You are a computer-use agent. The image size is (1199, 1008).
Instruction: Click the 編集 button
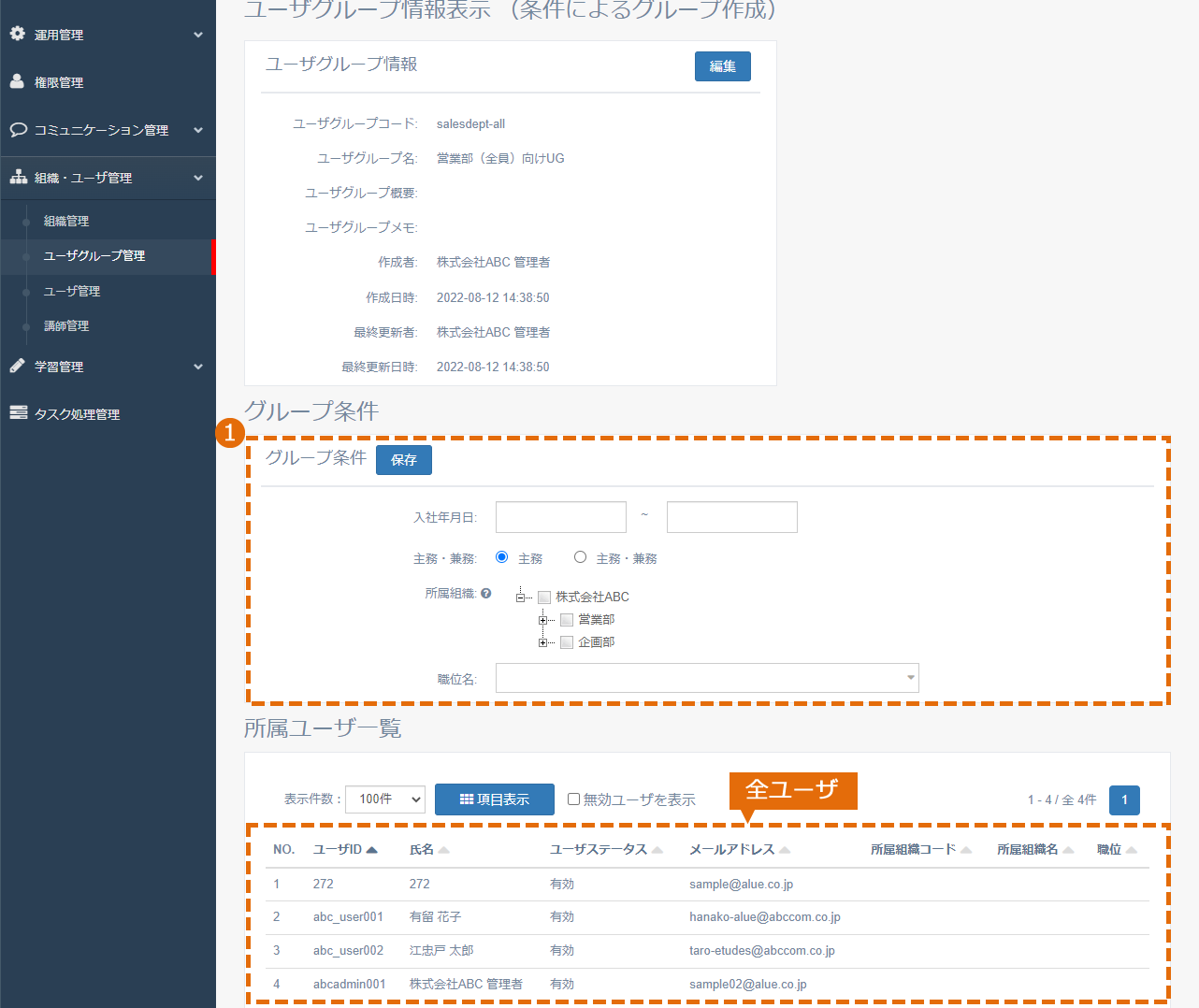[x=723, y=66]
